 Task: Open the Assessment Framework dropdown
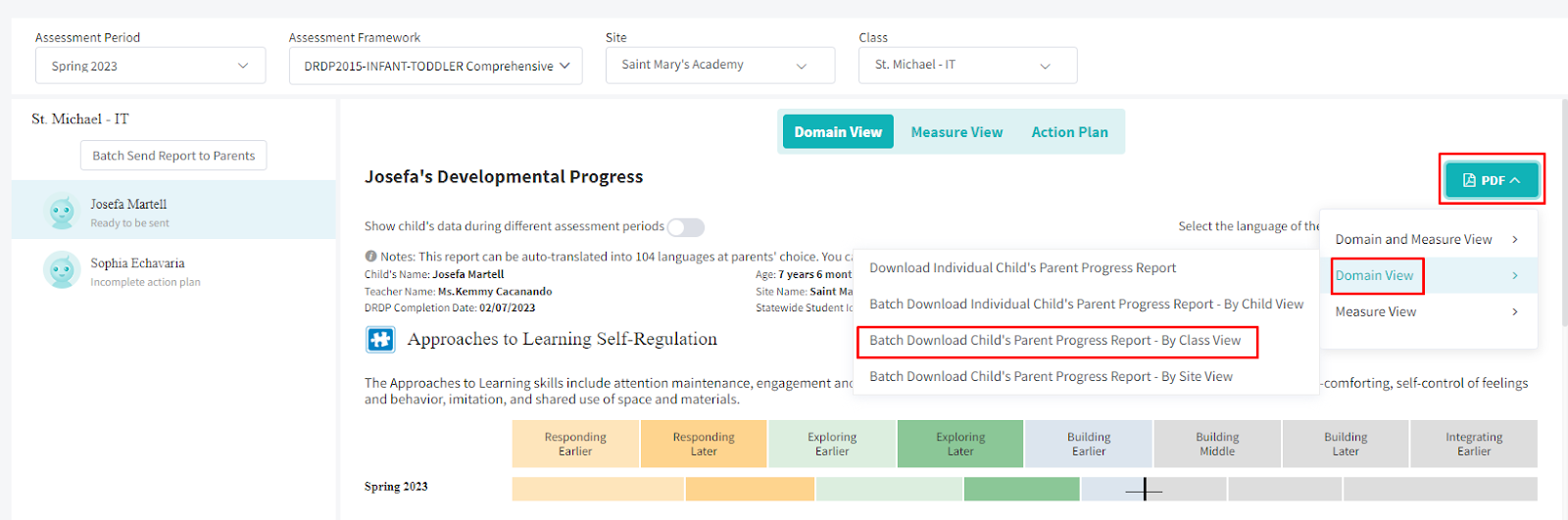435,66
